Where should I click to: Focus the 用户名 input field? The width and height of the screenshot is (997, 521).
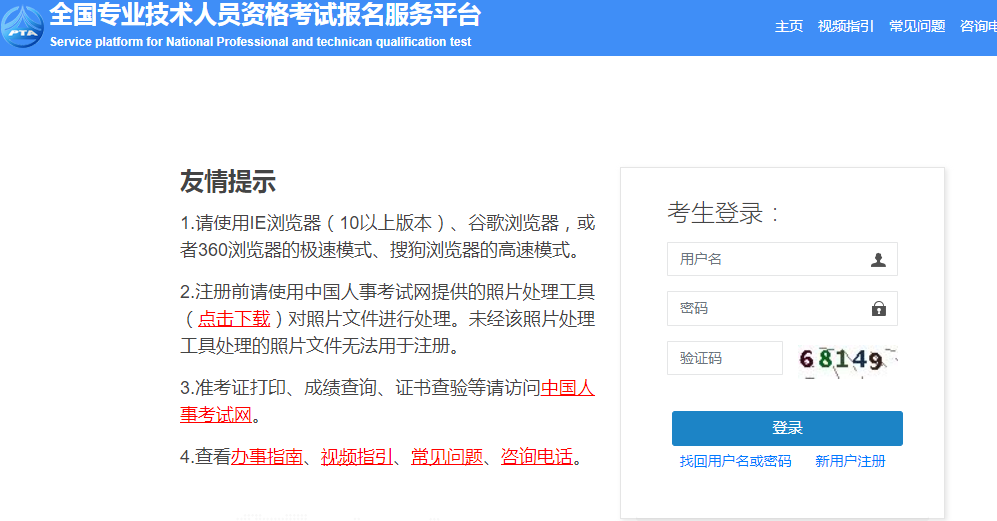tap(782, 259)
